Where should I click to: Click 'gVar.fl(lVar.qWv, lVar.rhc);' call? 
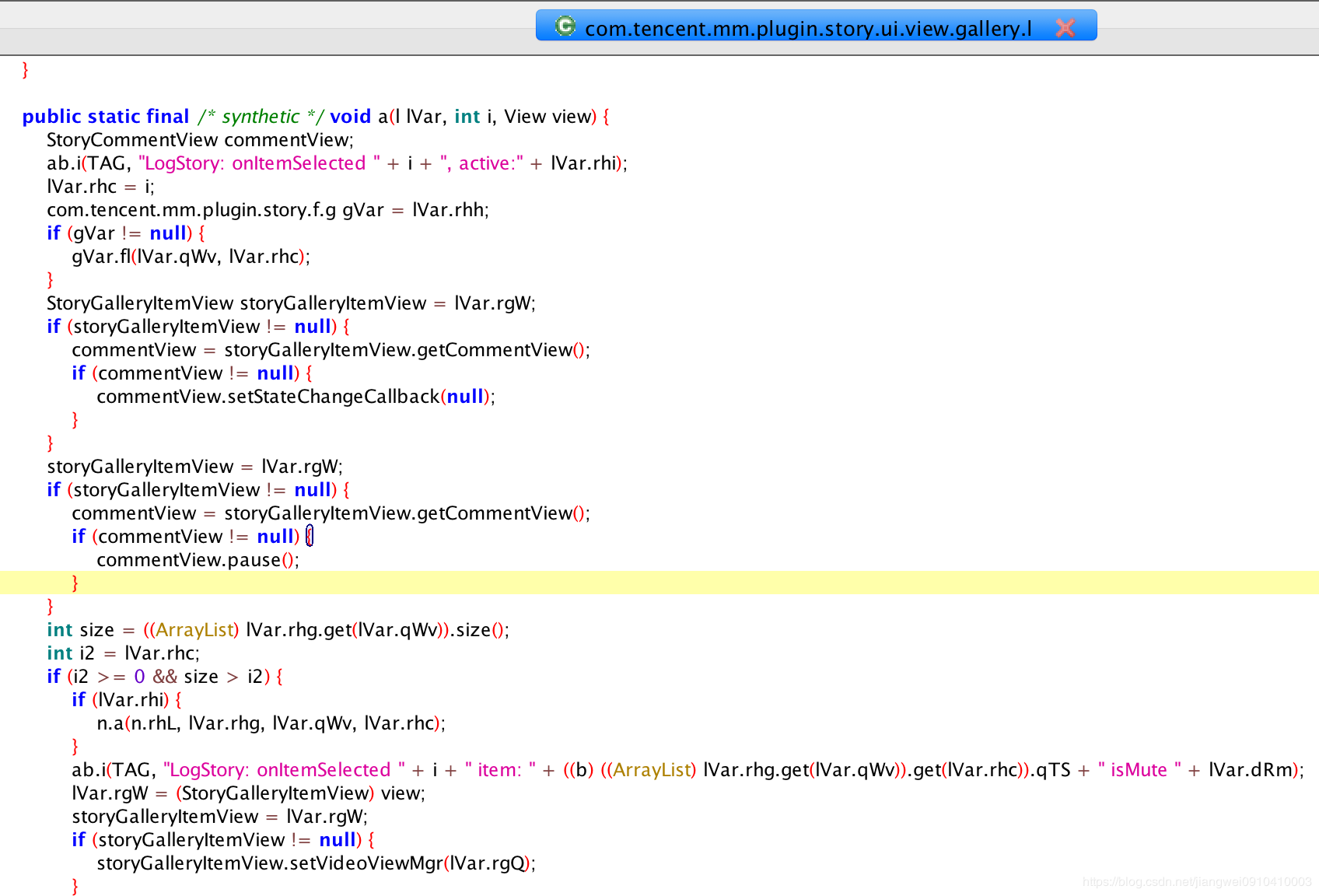point(191,257)
